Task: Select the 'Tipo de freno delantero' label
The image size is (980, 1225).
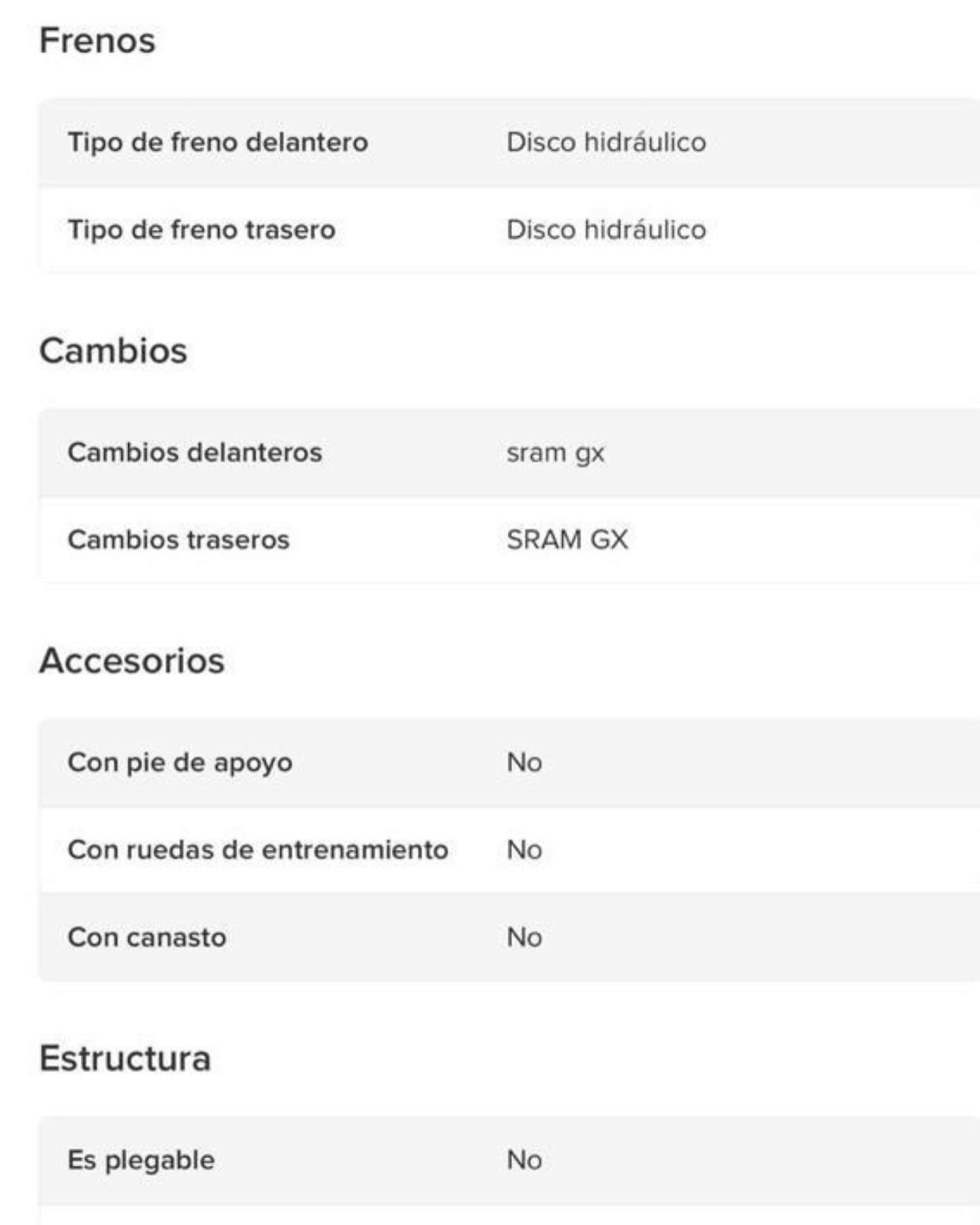Action: pyautogui.click(x=218, y=142)
